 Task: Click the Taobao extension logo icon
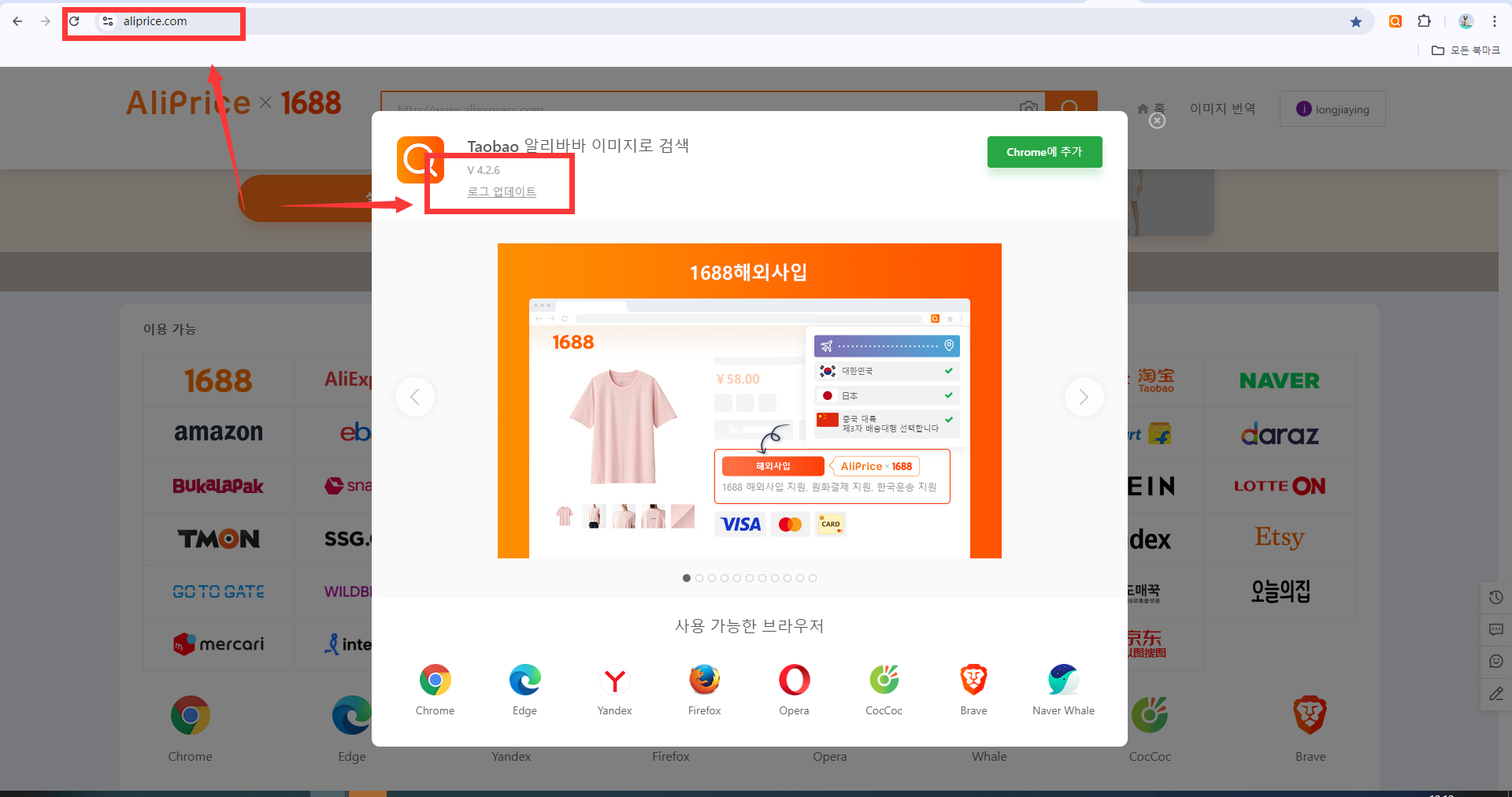click(420, 160)
